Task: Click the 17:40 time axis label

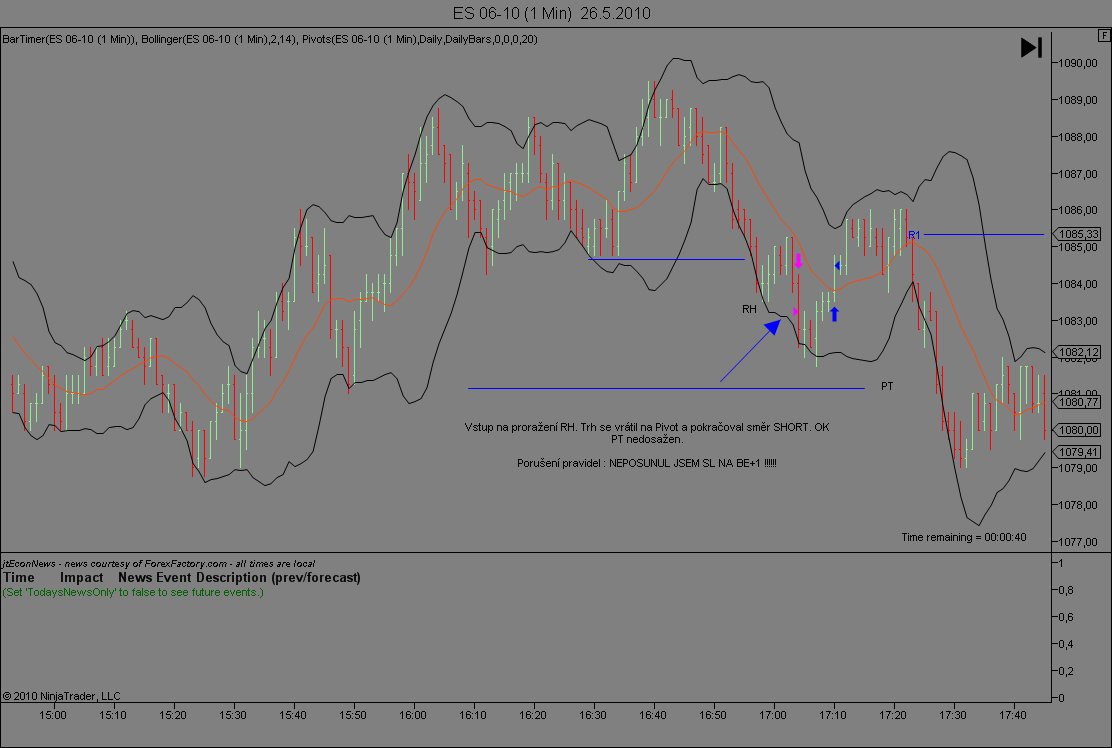Action: (1013, 715)
